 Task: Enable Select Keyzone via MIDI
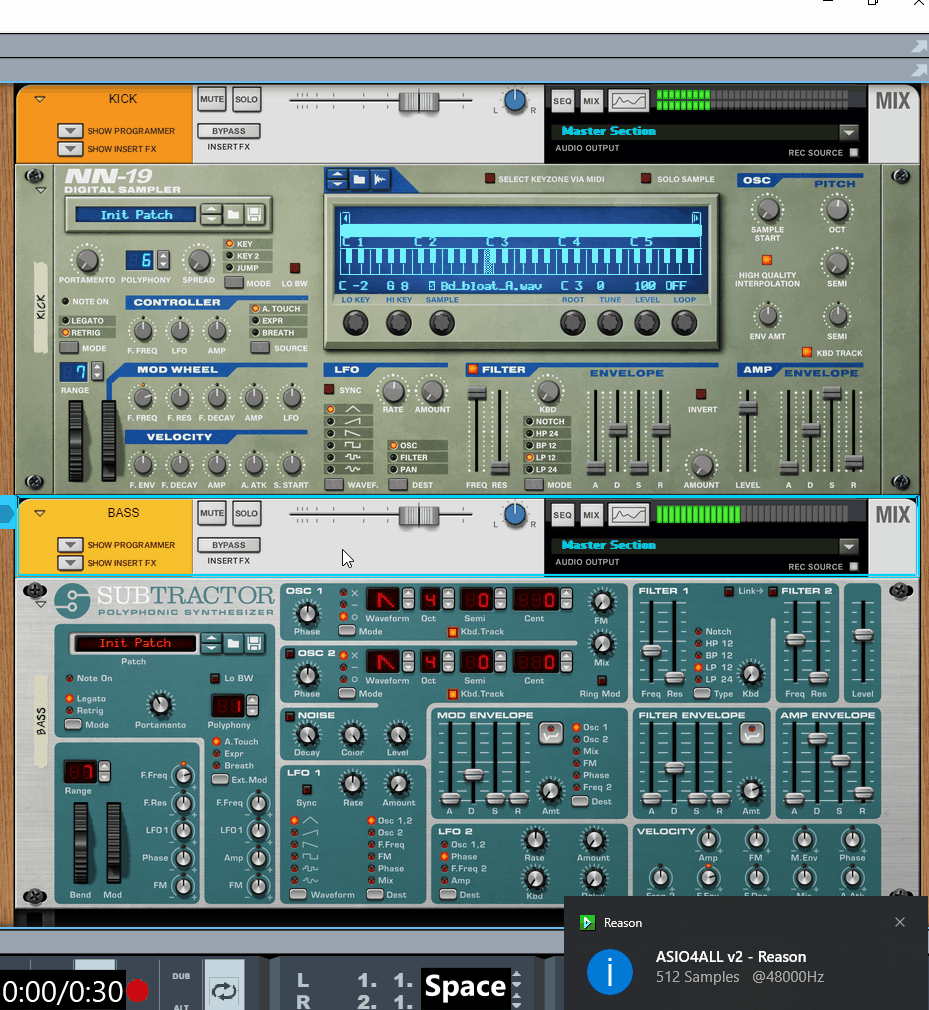[x=490, y=178]
